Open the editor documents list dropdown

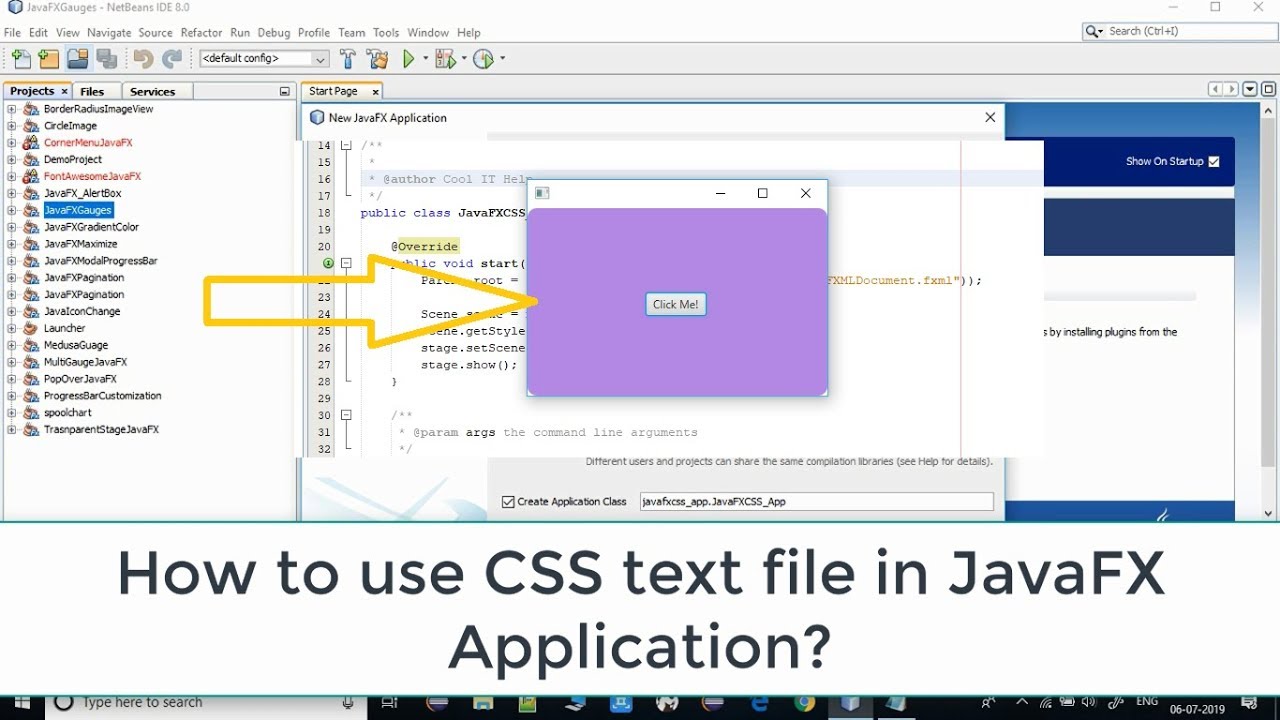(x=1250, y=89)
